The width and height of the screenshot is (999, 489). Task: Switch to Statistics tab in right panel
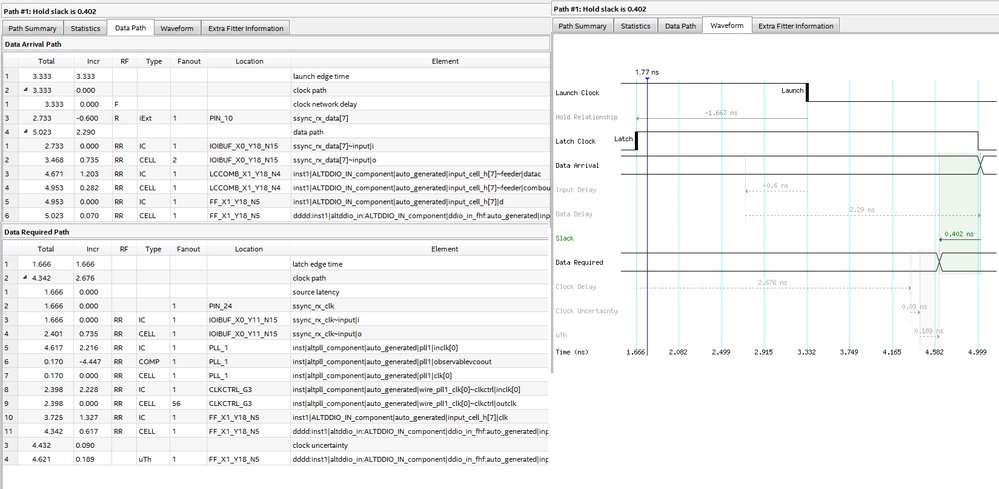coord(635,26)
